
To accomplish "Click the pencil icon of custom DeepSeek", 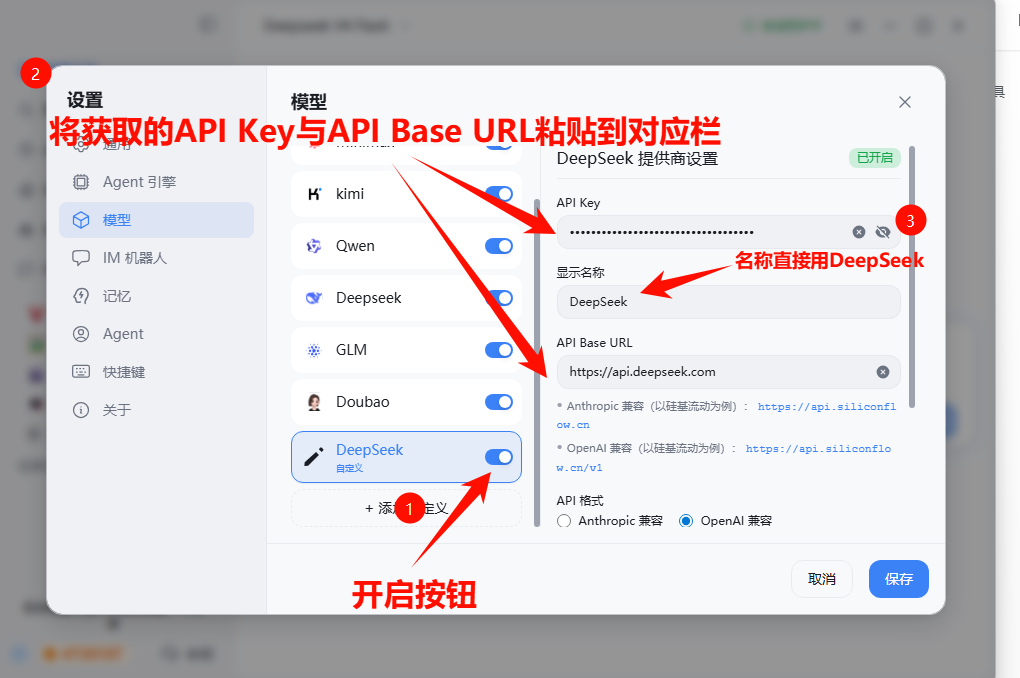I will pyautogui.click(x=314, y=457).
